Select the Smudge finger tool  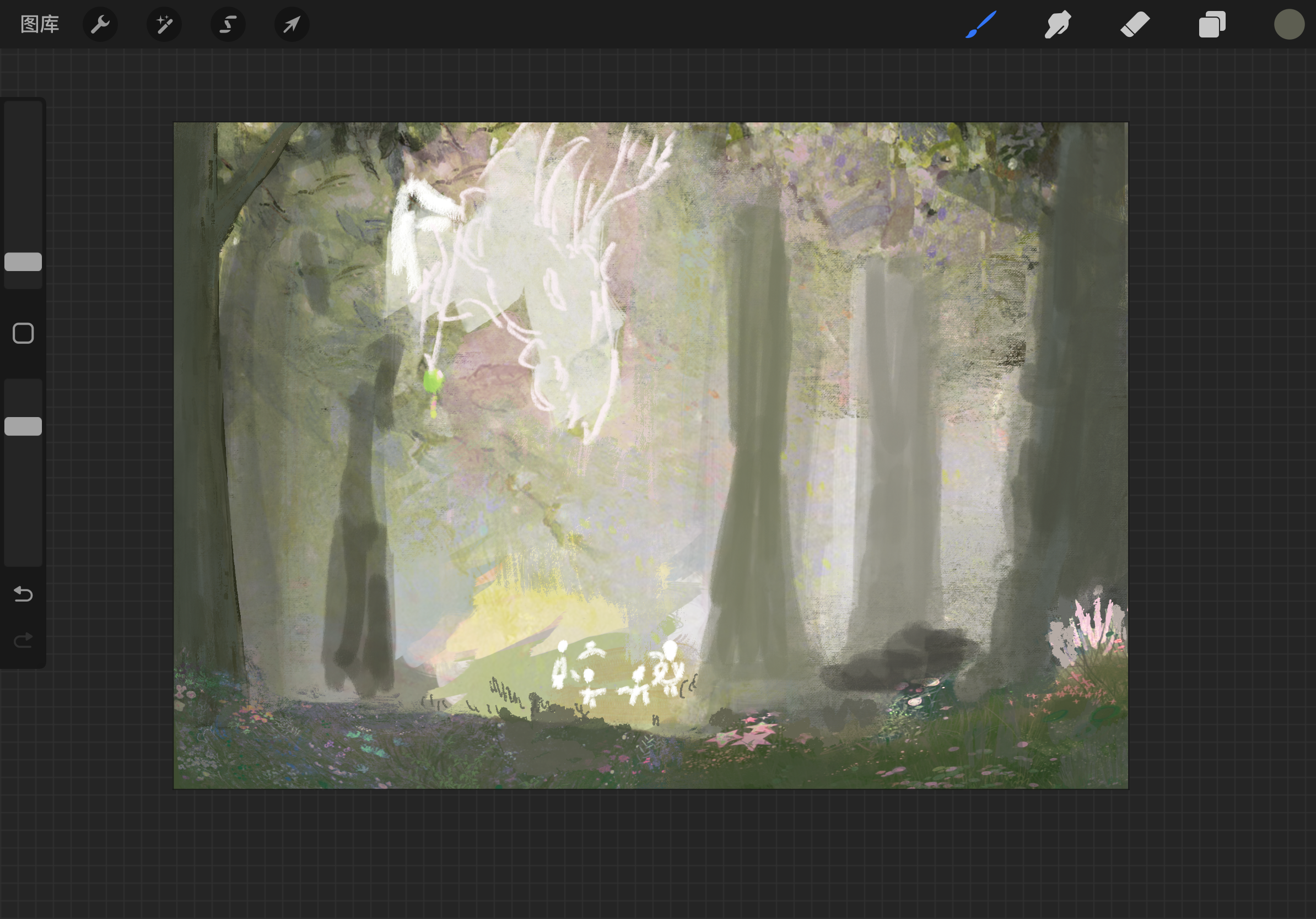(x=1058, y=24)
